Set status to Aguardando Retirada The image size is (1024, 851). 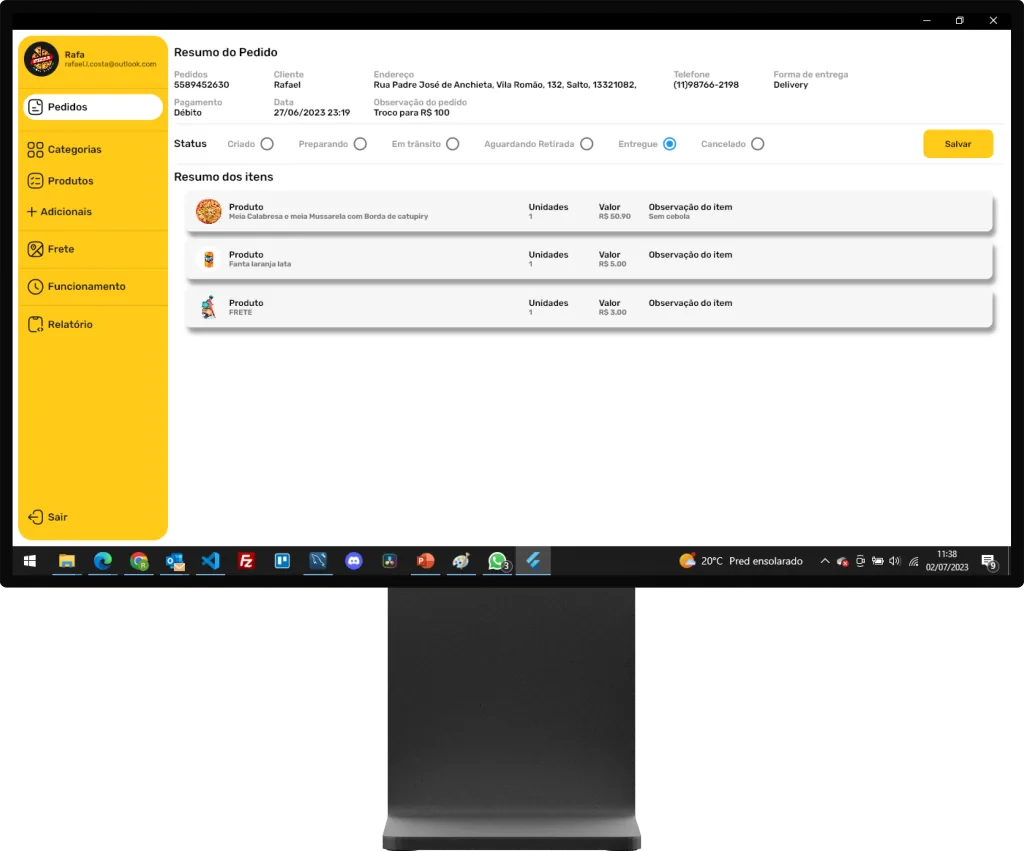[x=586, y=144]
